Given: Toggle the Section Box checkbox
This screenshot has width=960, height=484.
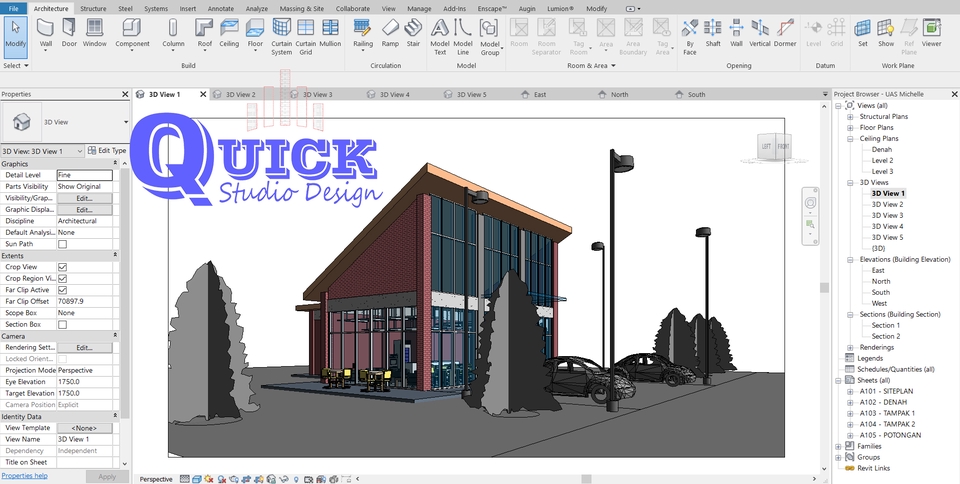Looking at the screenshot, I should pyautogui.click(x=62, y=325).
